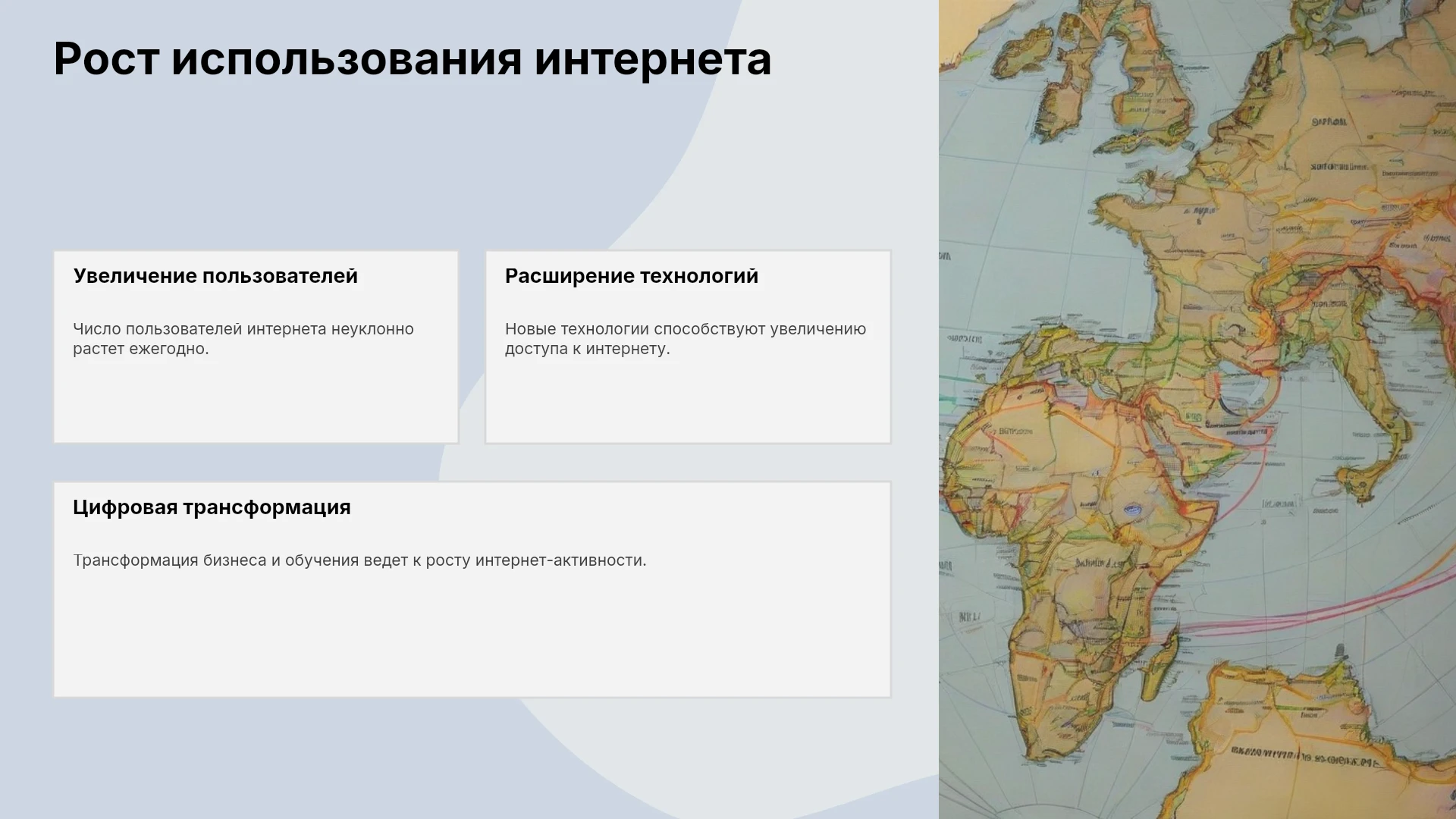Click the word 'интернет-активности' in the bottom card
The width and height of the screenshot is (1456, 819).
tap(560, 560)
